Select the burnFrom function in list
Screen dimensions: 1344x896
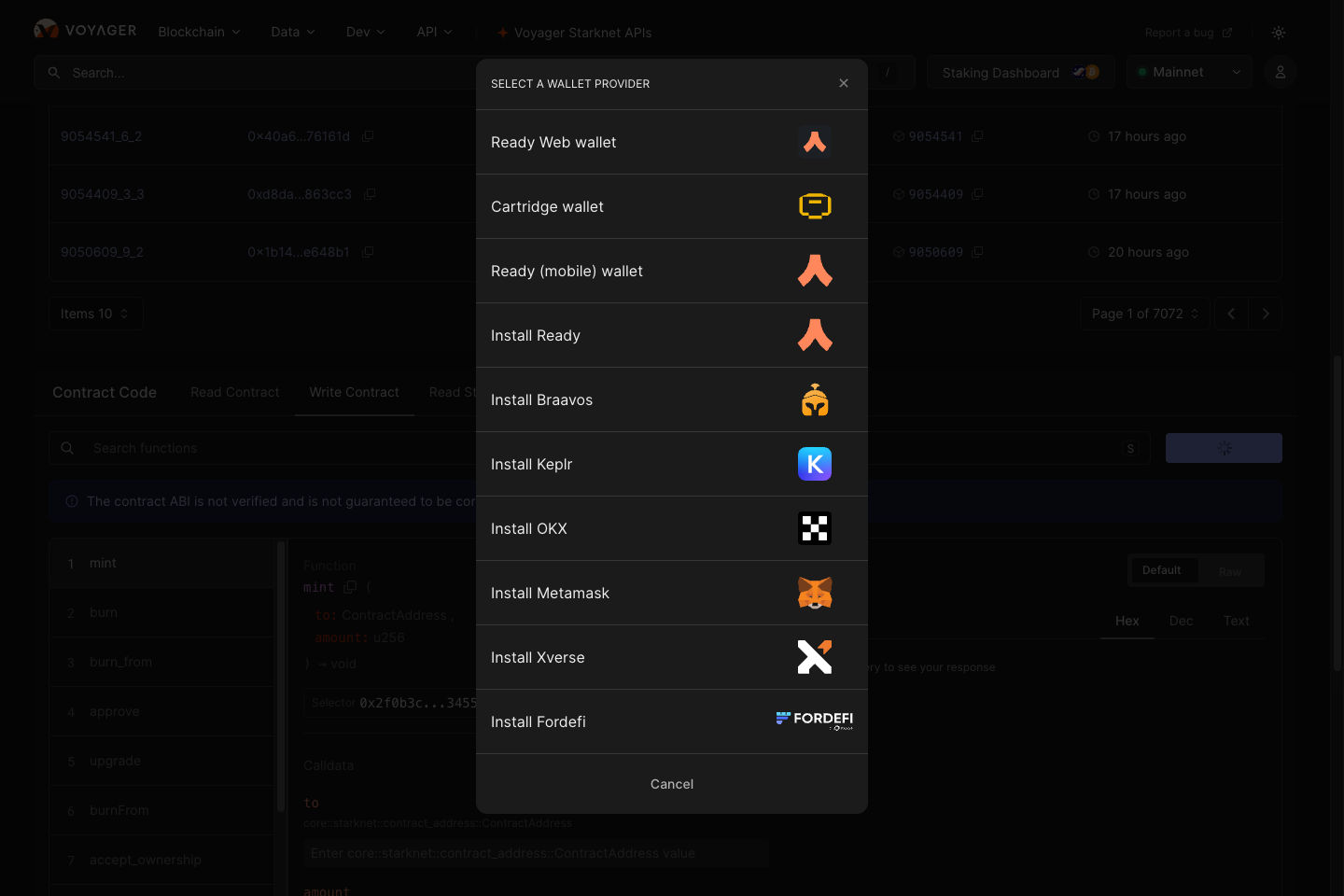coord(163,810)
